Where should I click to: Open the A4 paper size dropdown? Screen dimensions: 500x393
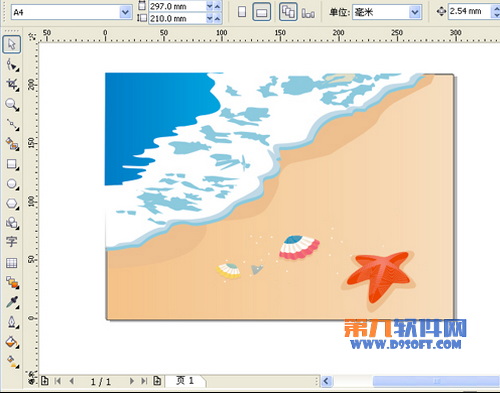point(125,13)
